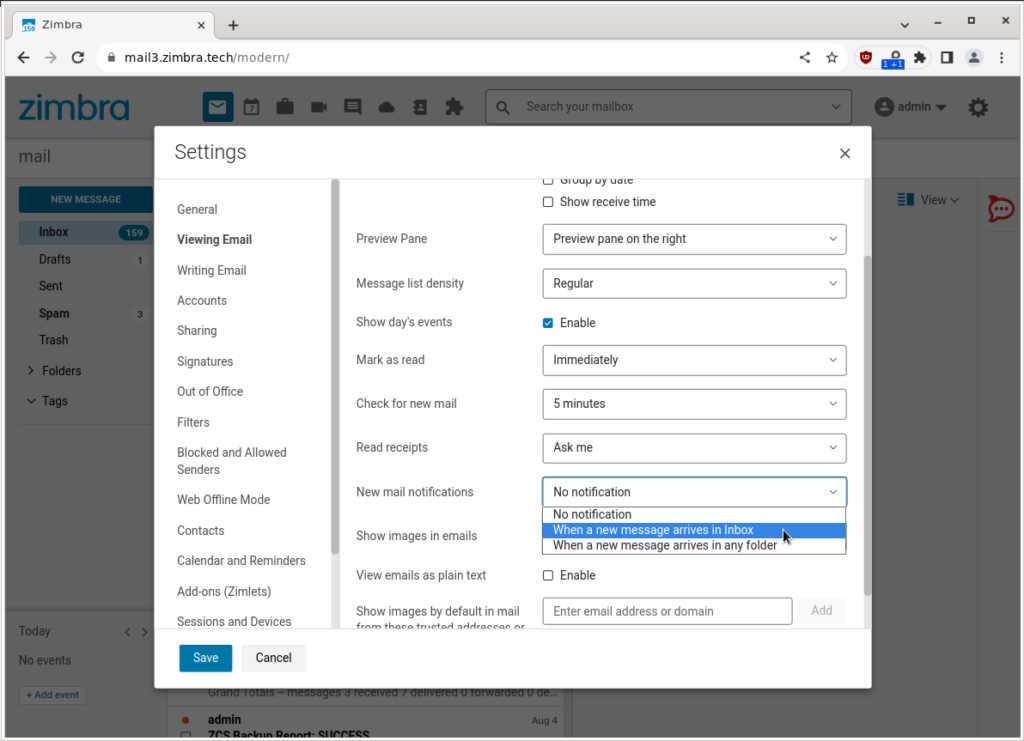Open the Mail app icon
The width and height of the screenshot is (1024, 741).
coord(217,106)
